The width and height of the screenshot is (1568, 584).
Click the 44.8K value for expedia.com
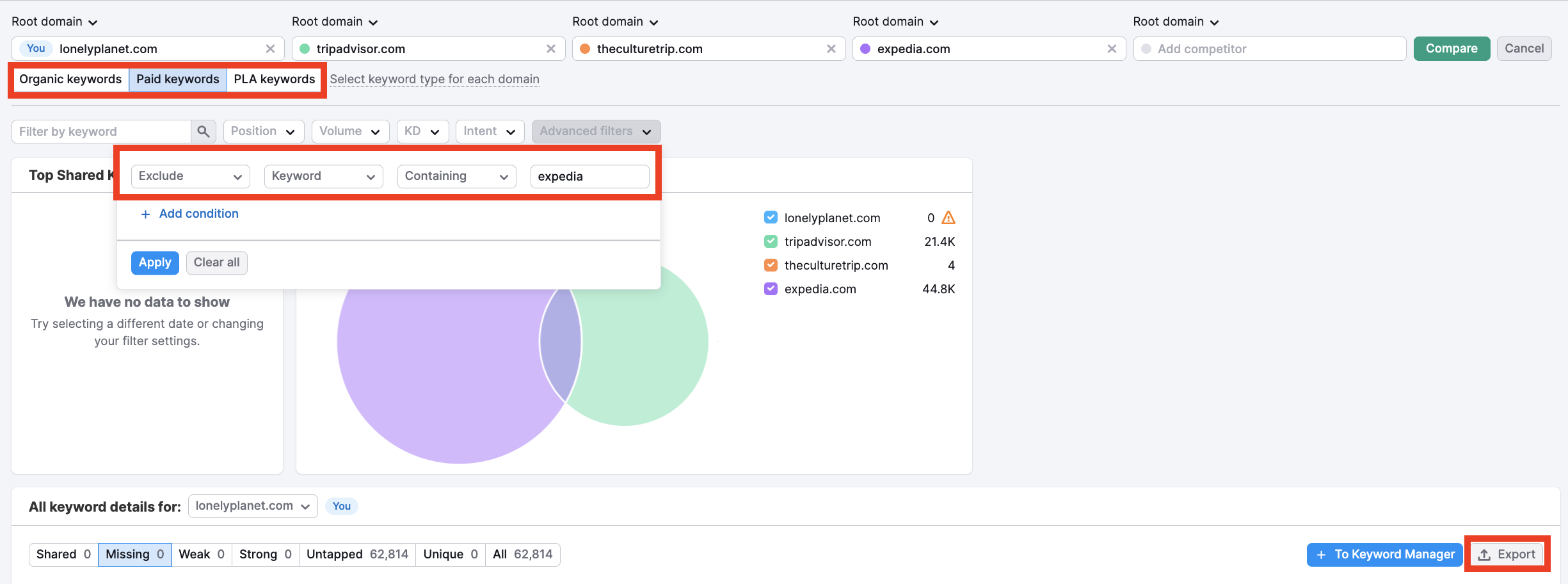[938, 289]
